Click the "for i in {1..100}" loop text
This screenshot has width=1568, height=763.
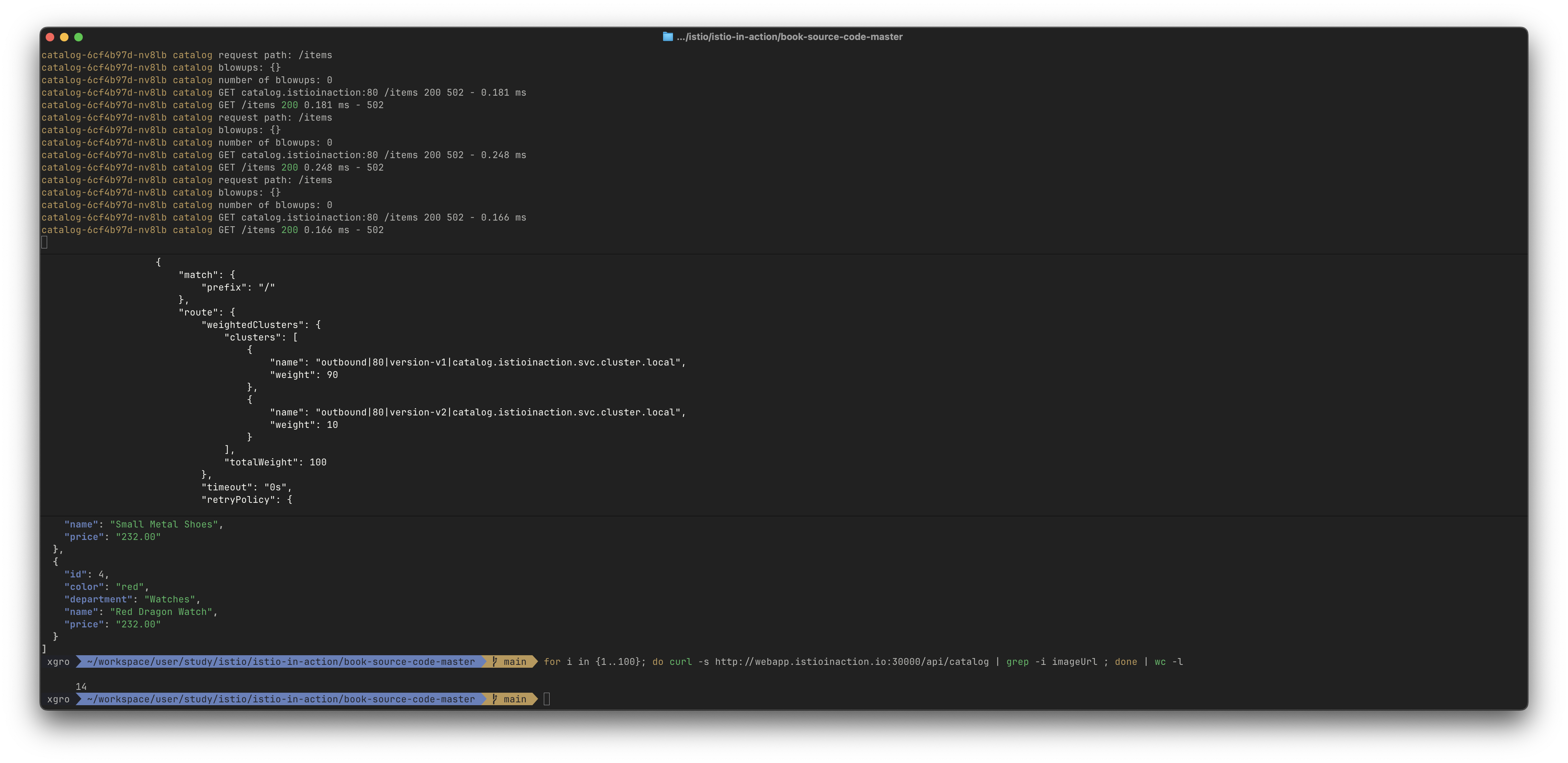595,662
